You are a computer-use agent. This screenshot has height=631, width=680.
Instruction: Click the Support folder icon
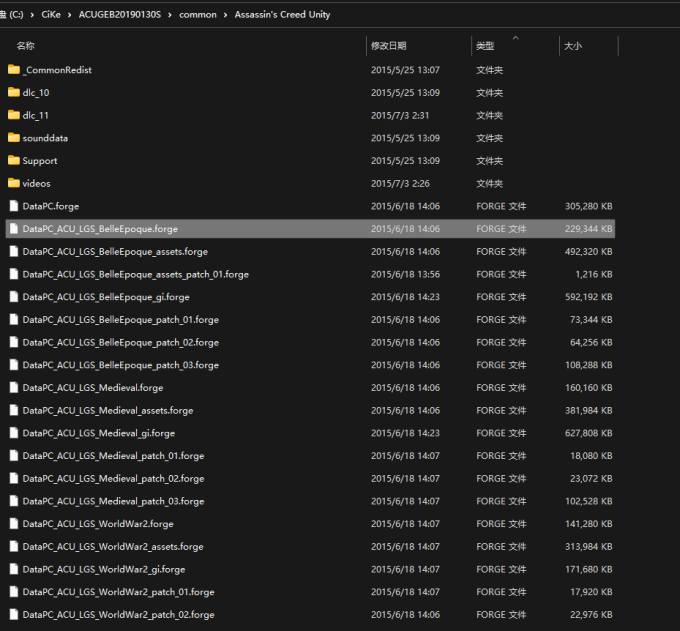(x=14, y=160)
